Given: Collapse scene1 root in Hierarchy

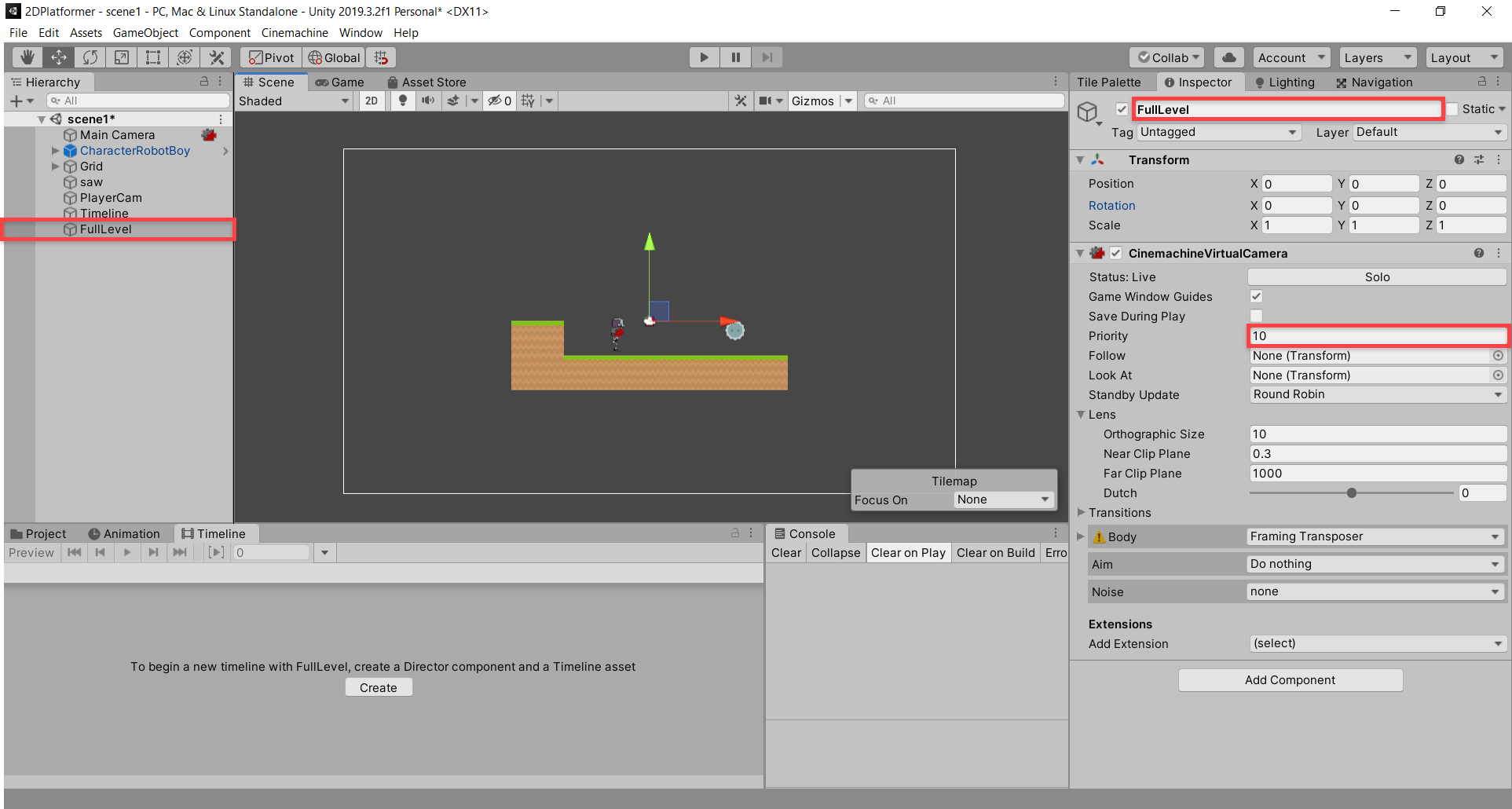Looking at the screenshot, I should point(42,119).
